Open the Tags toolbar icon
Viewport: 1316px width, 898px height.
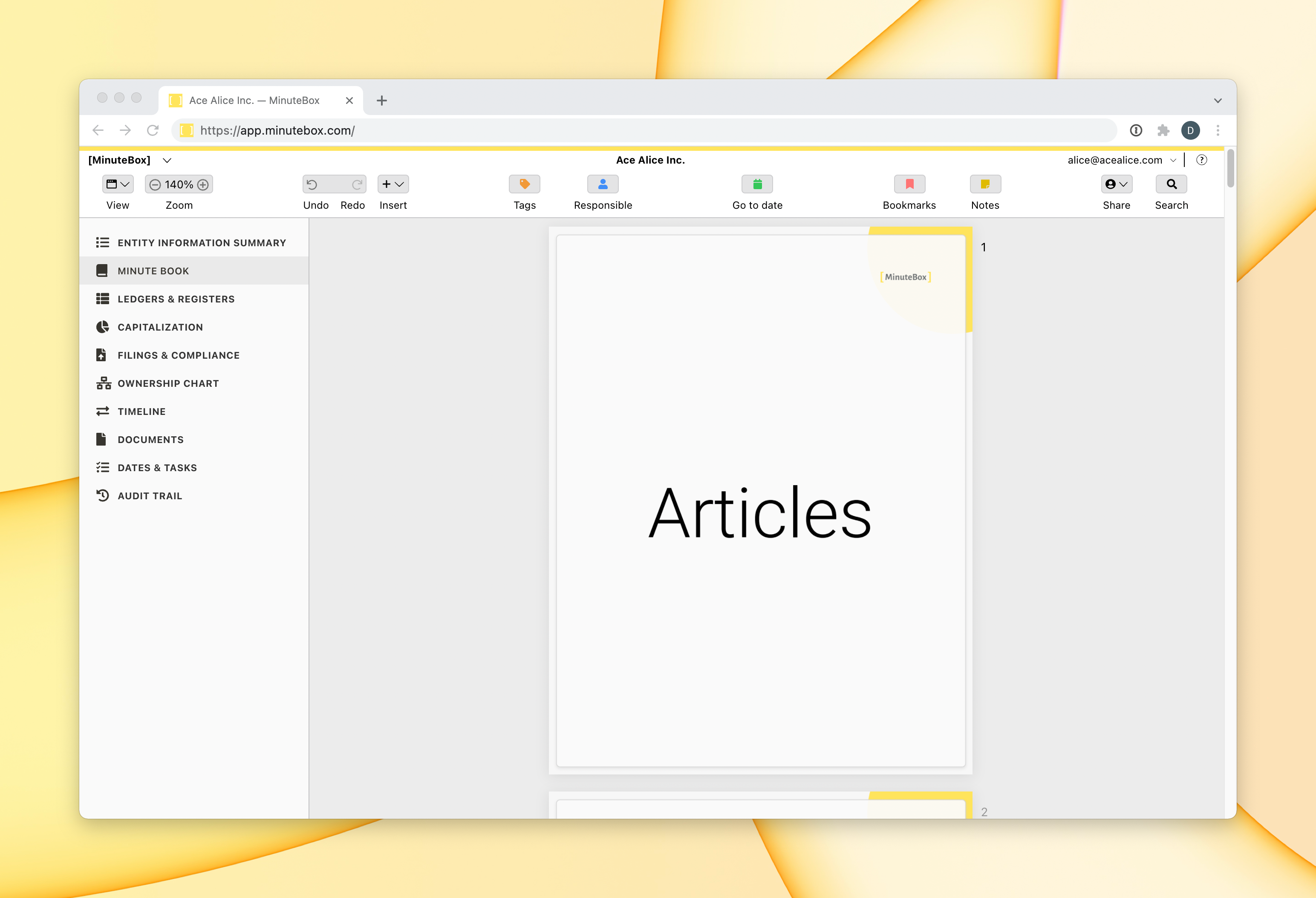[x=524, y=184]
